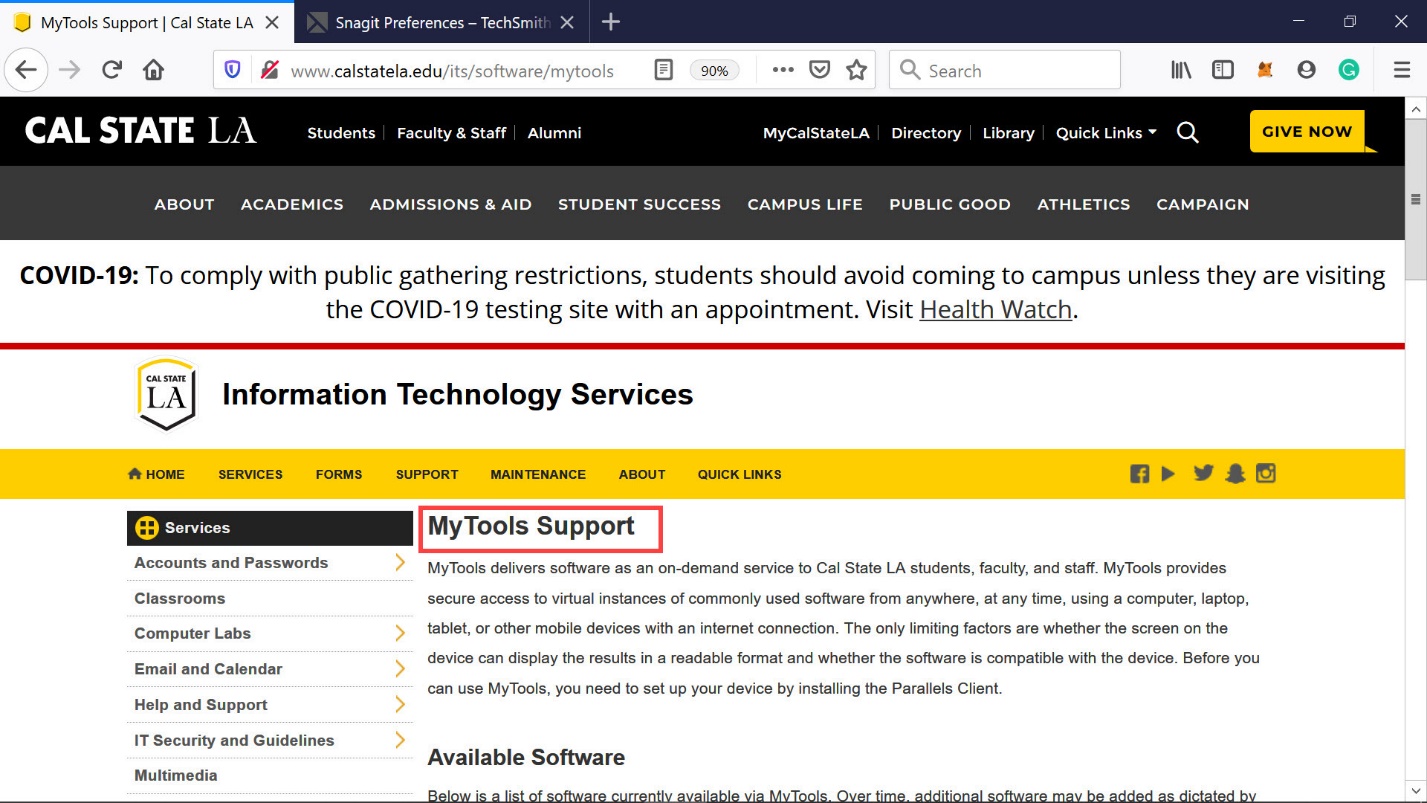Expand Accounts and Passwords submenu arrow
The width and height of the screenshot is (1427, 803).
point(400,563)
